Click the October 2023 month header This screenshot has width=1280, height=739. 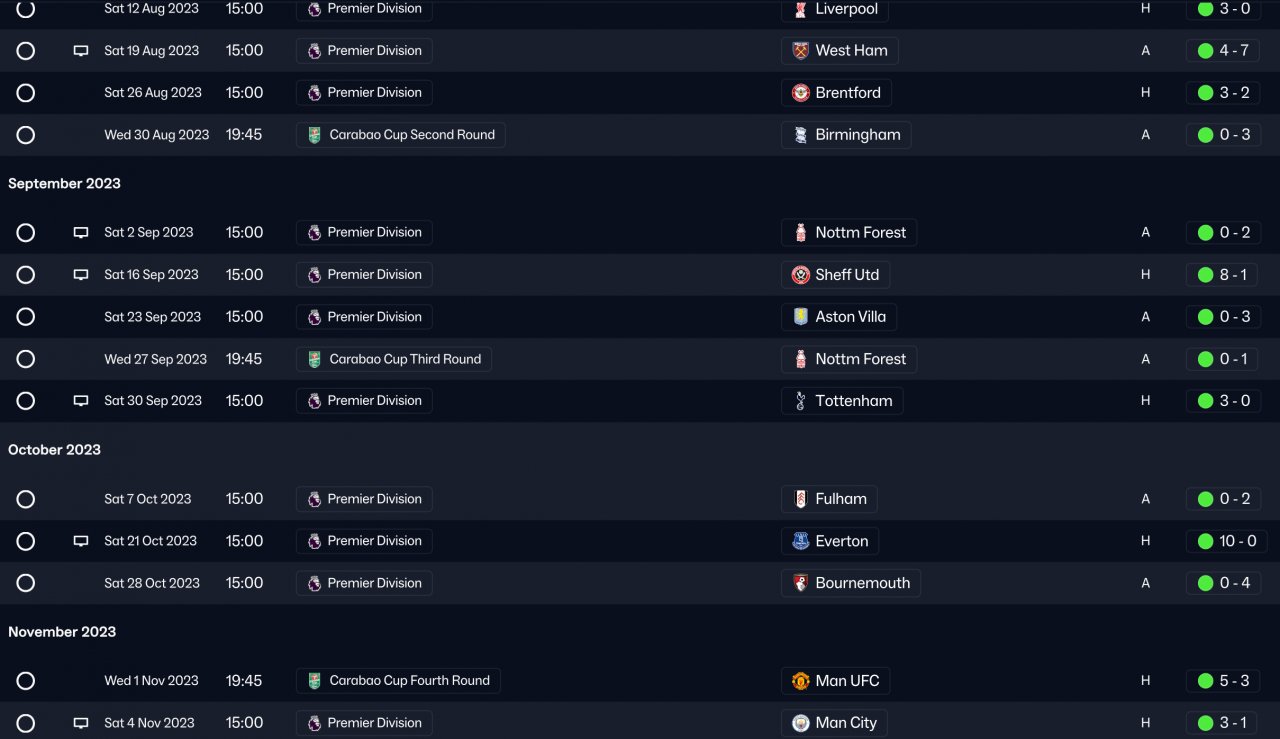[x=55, y=450]
